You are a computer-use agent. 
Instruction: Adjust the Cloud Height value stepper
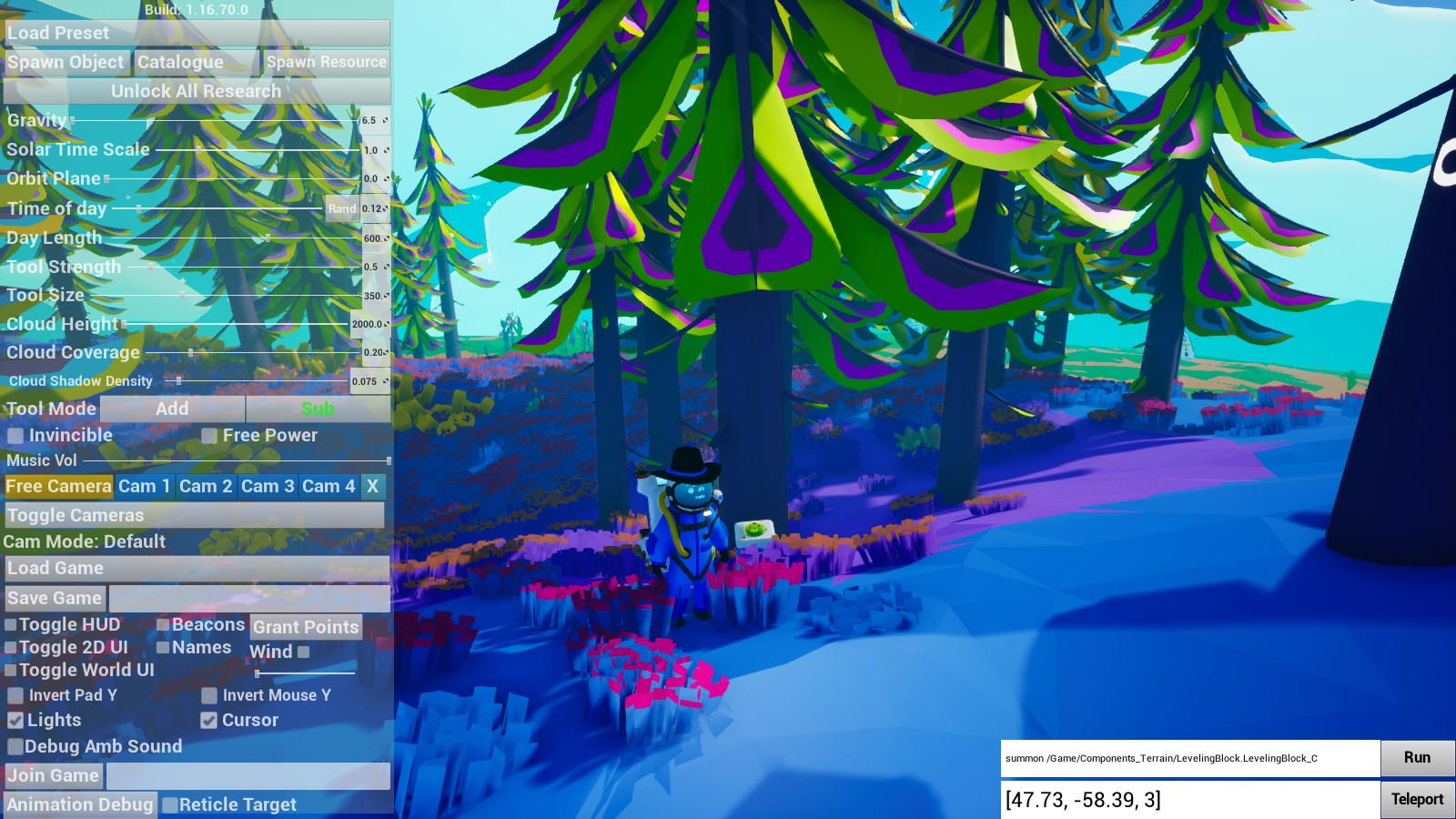(x=386, y=324)
